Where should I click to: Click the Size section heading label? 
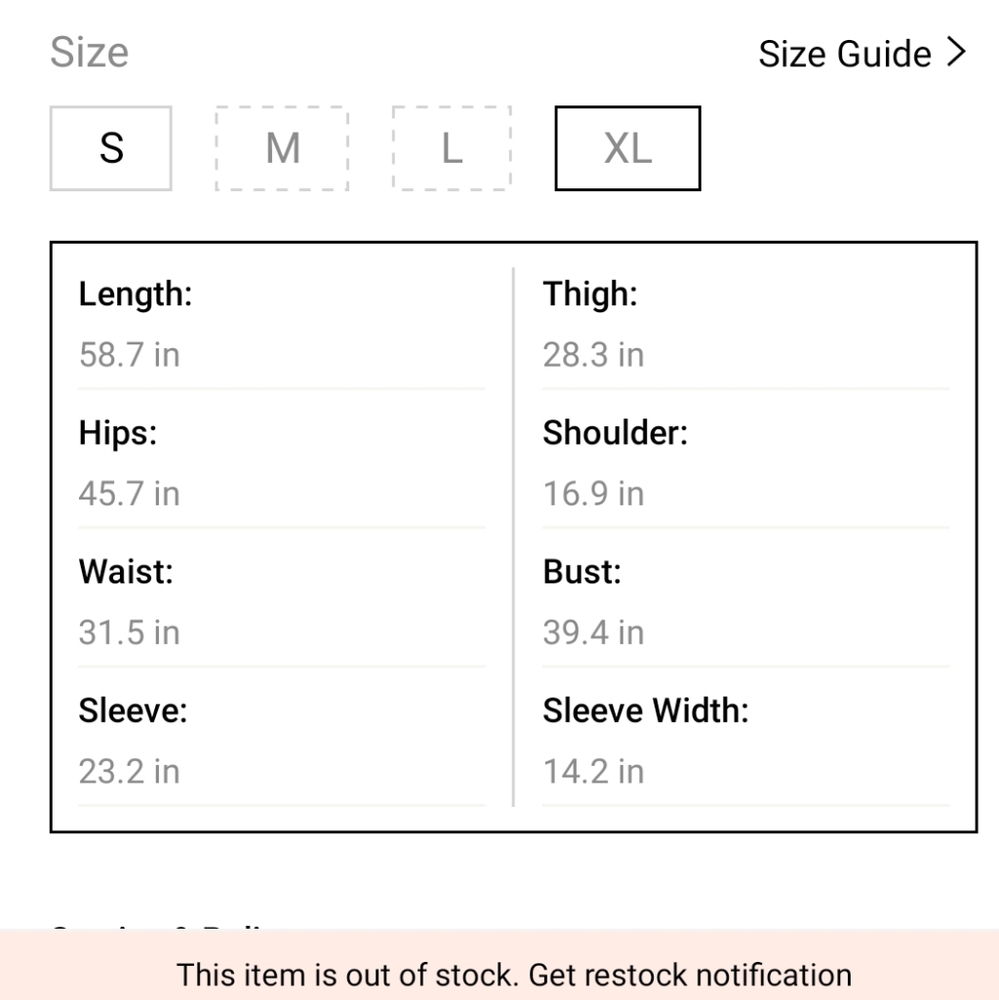89,52
